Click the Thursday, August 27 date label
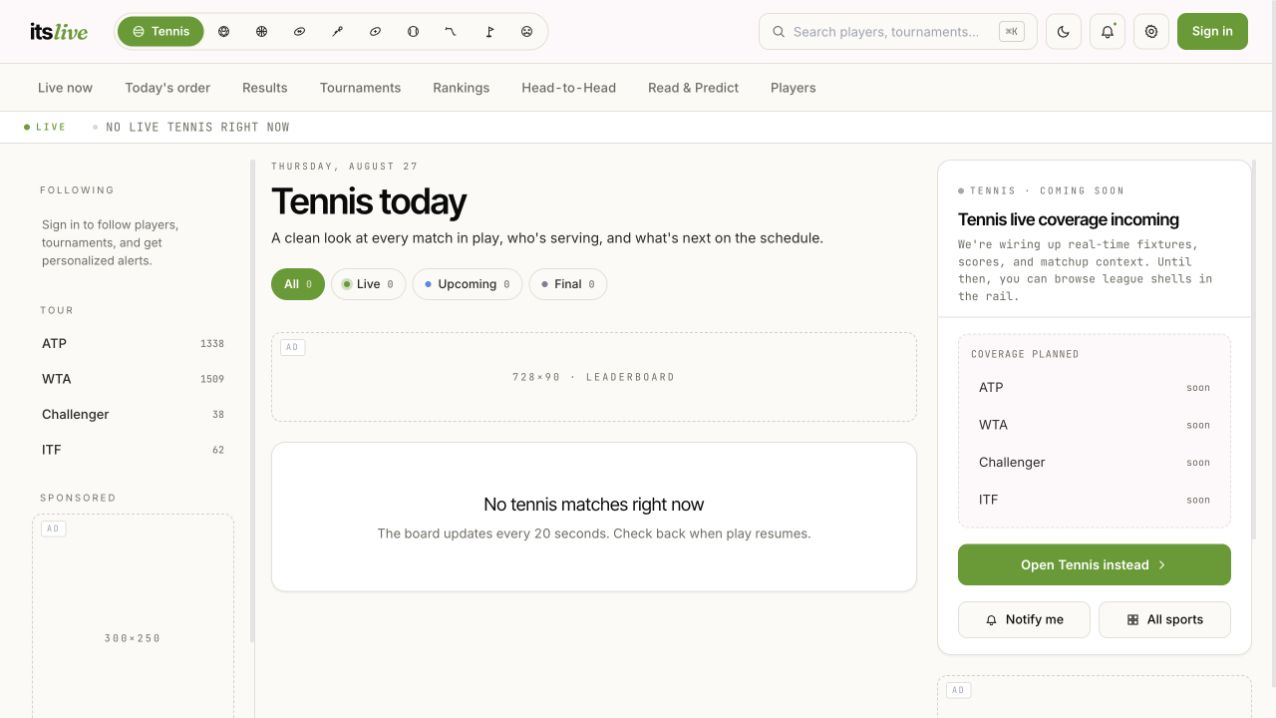This screenshot has height=718, width=1276. 345,166
